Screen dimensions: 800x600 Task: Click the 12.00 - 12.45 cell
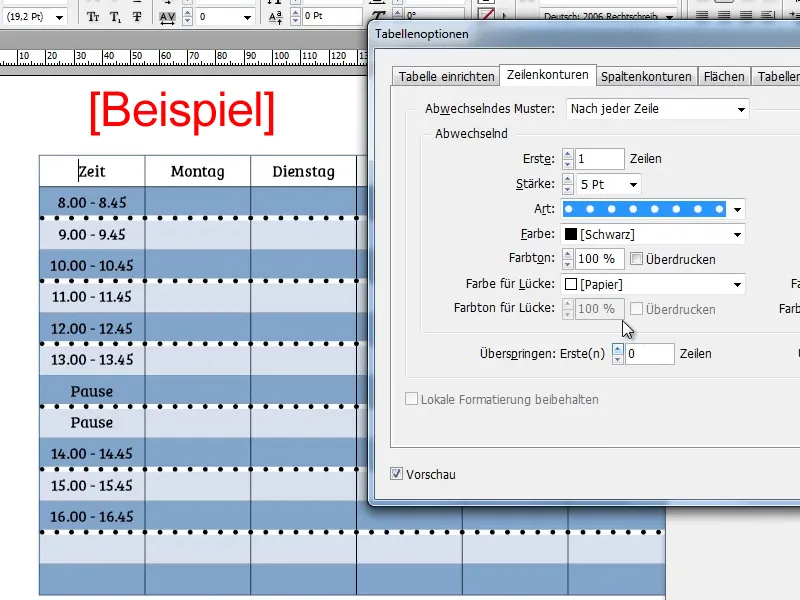tap(92, 328)
